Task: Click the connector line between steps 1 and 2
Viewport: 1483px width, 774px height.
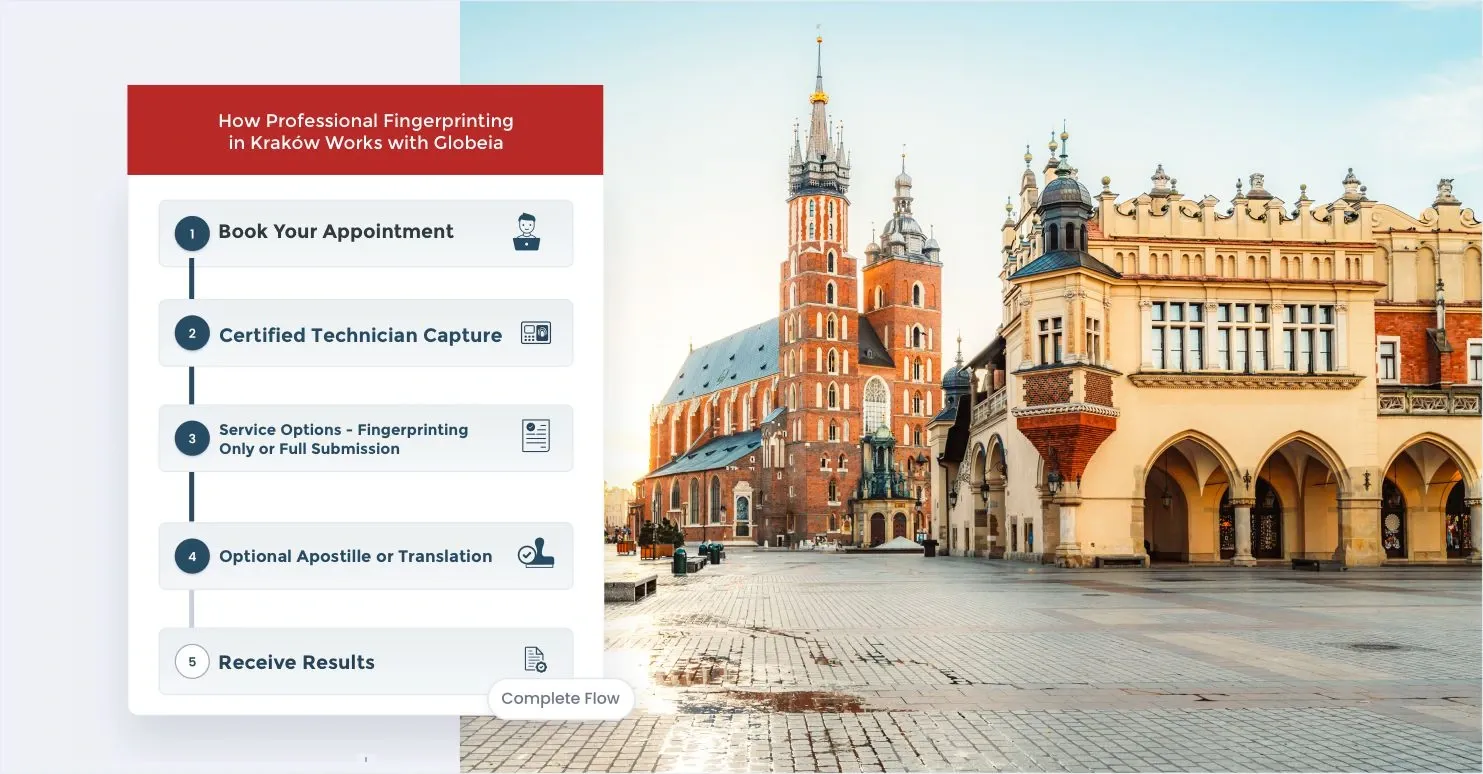Action: tap(192, 280)
